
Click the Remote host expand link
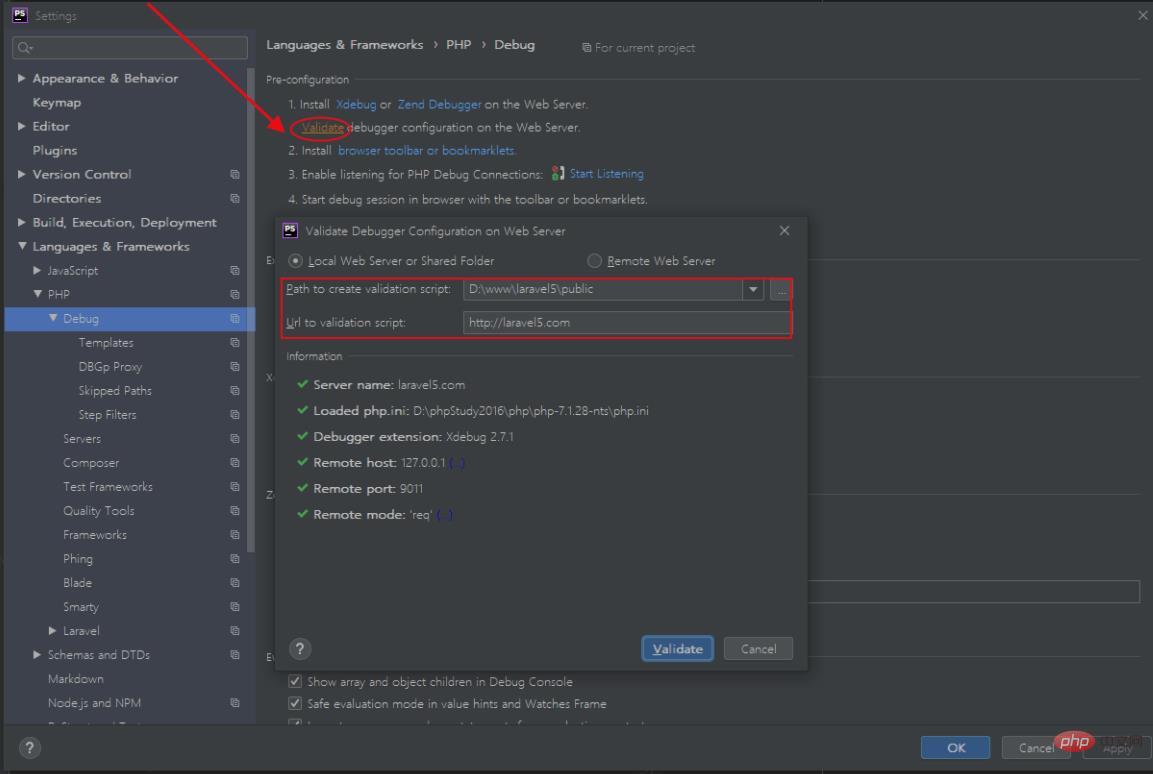(x=457, y=463)
